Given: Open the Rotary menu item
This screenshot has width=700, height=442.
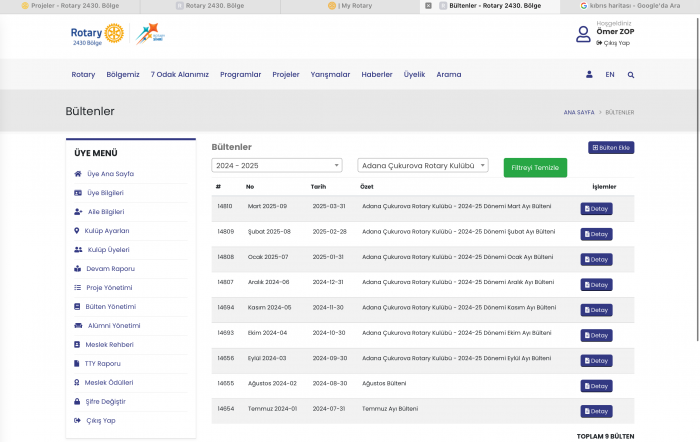Looking at the screenshot, I should click(x=83, y=75).
